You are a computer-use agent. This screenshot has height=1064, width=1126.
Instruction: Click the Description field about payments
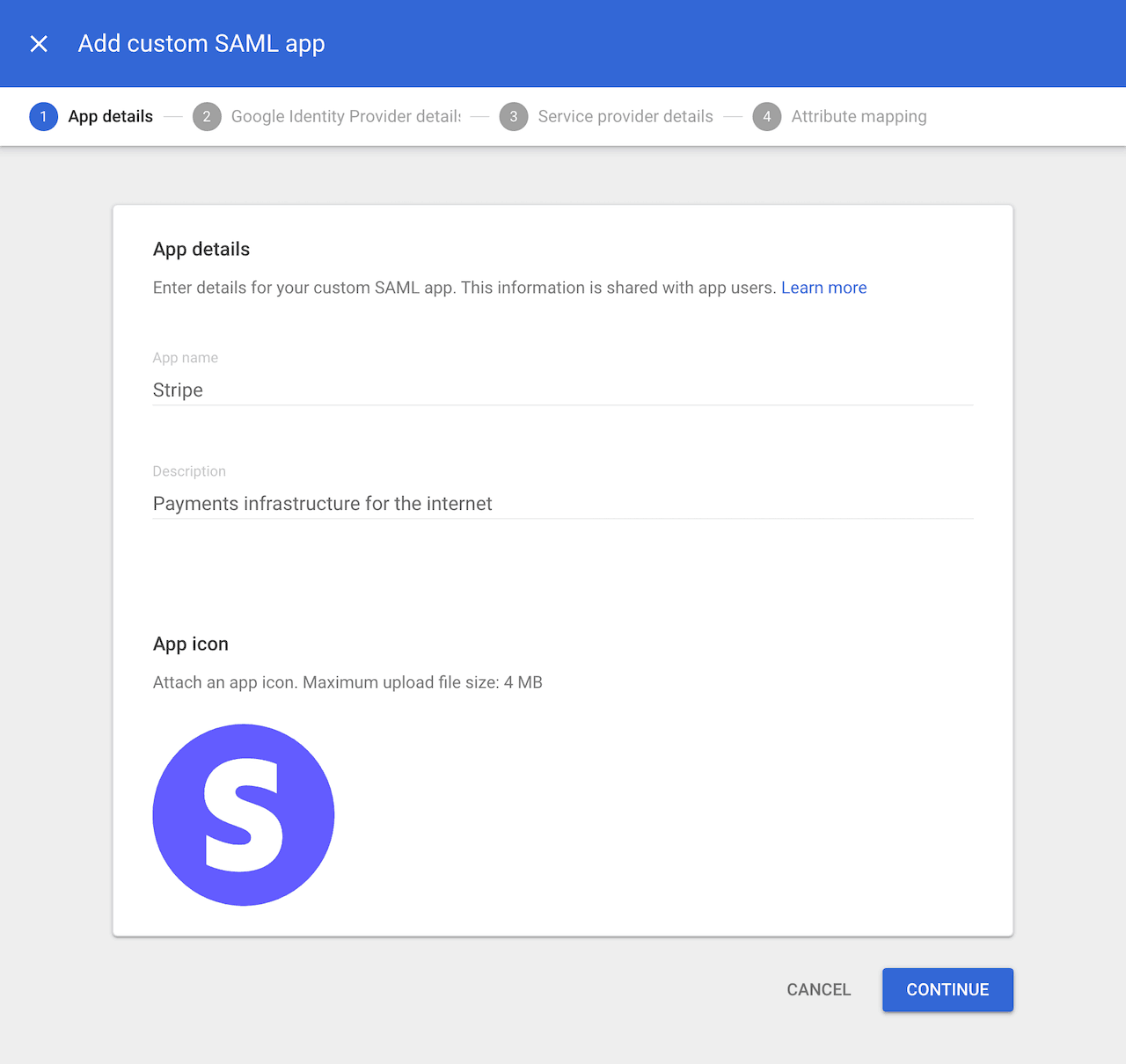[563, 503]
